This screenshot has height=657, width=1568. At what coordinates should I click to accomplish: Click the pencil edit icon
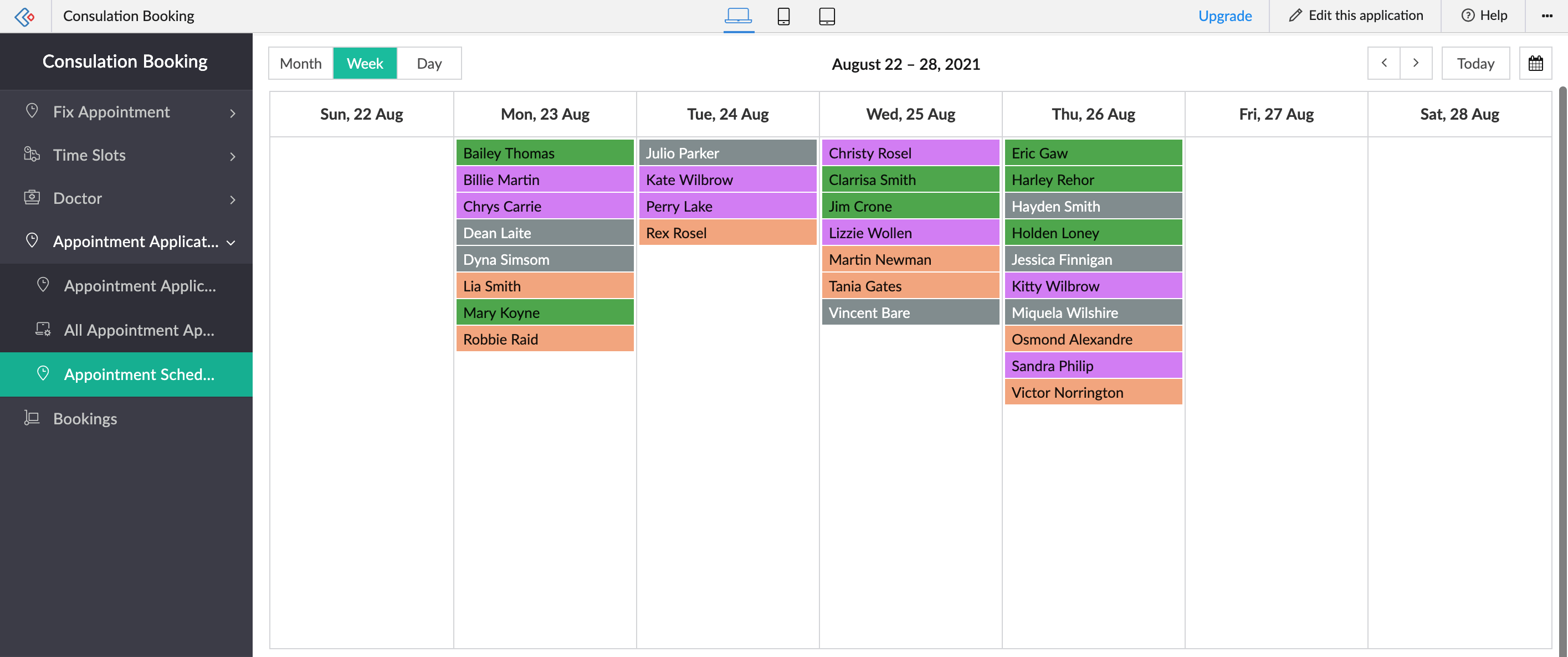pos(1295,16)
